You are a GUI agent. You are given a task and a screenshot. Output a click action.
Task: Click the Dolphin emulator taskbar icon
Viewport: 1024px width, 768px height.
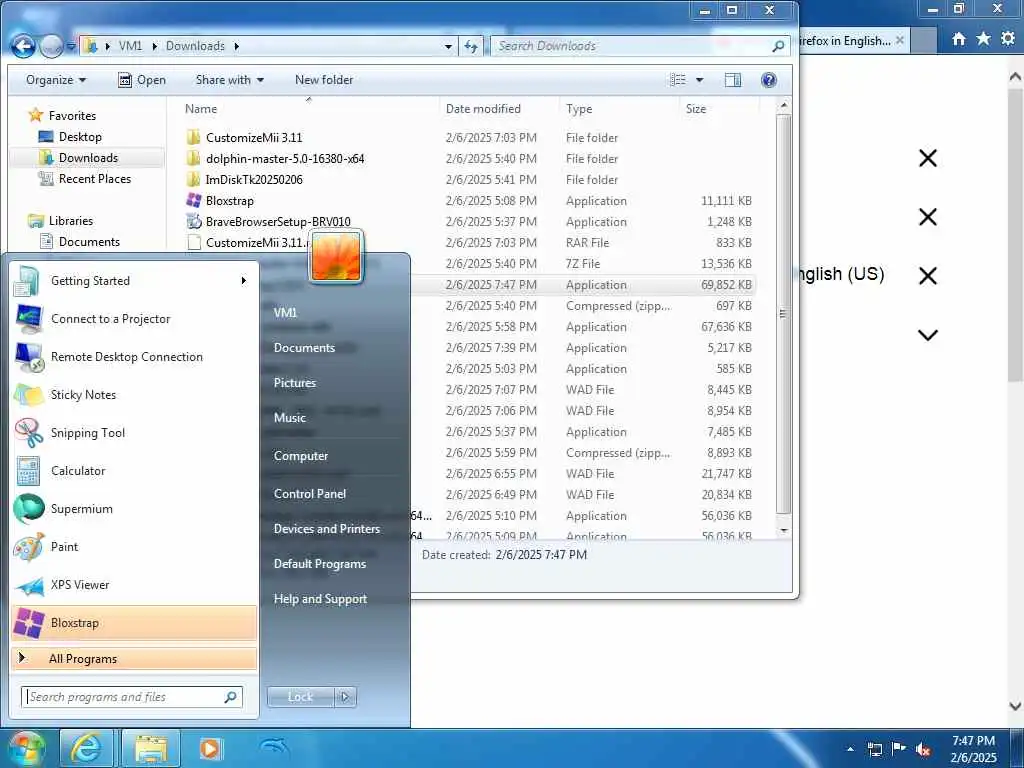tap(274, 747)
